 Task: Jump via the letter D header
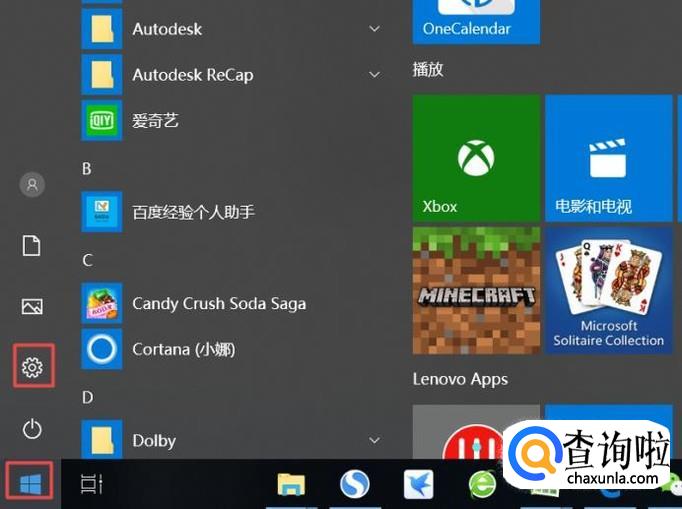(87, 397)
